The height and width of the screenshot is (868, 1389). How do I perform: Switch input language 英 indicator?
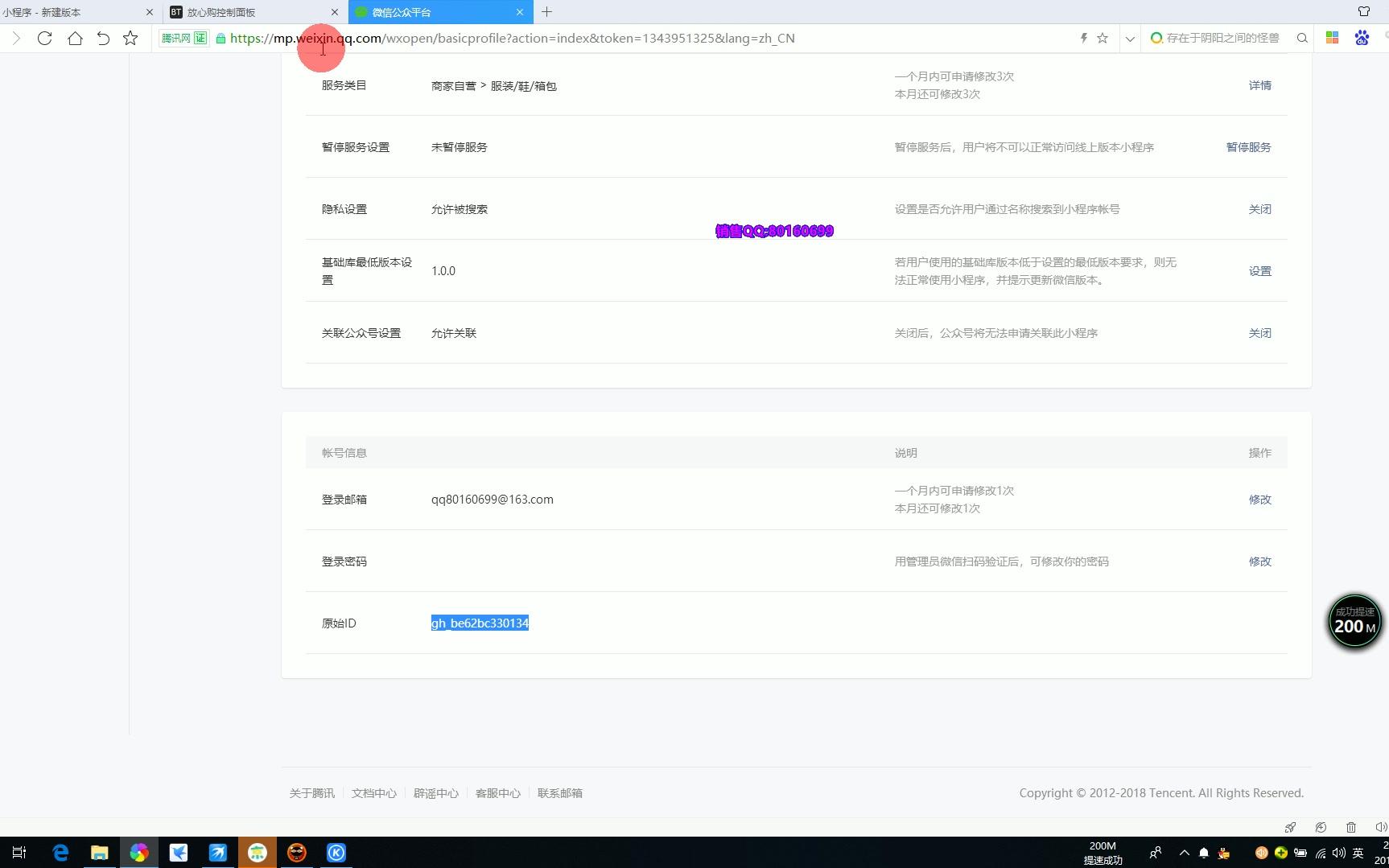(1358, 853)
